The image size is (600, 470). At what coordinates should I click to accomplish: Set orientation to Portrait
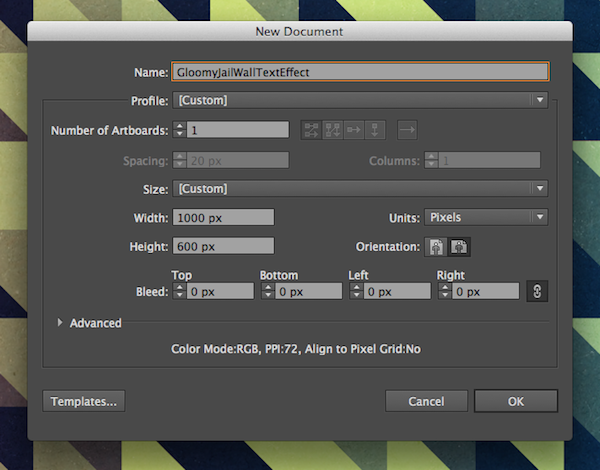(x=436, y=247)
